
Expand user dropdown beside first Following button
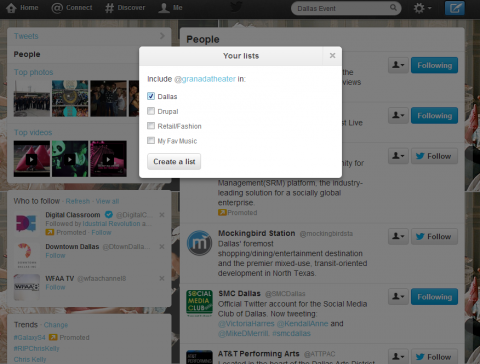[x=398, y=65]
